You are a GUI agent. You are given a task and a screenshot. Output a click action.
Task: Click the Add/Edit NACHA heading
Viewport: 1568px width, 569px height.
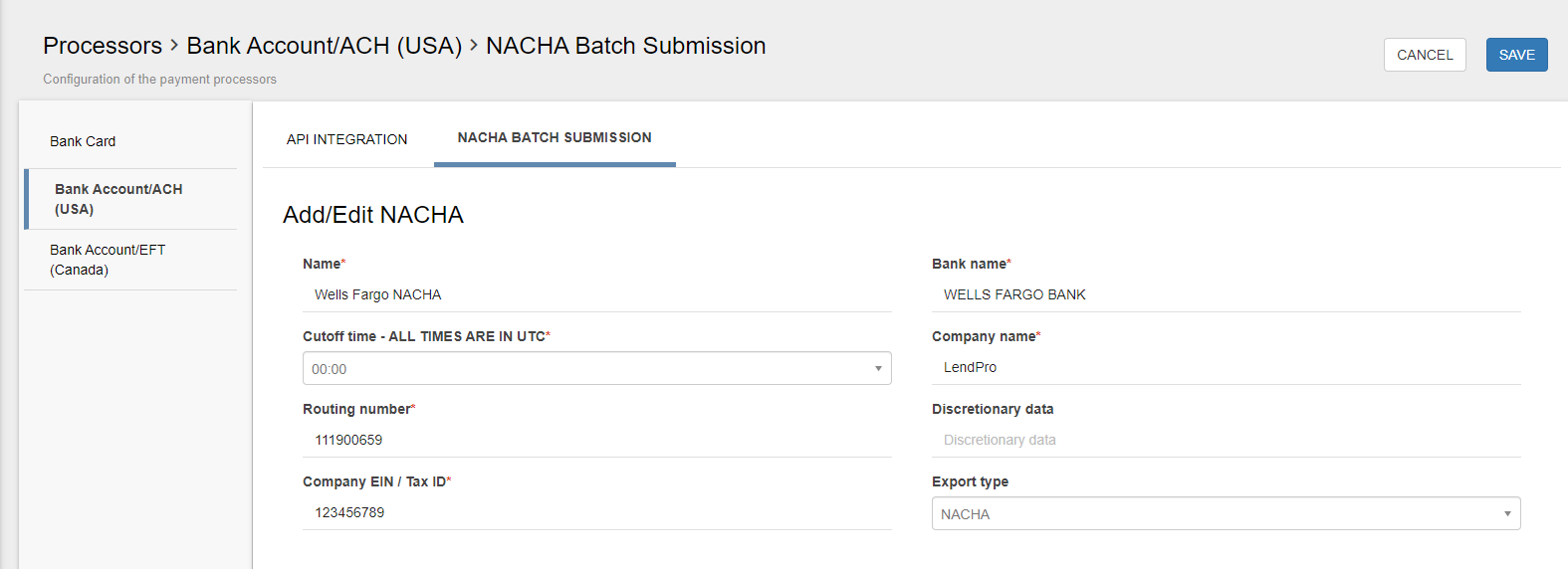tap(373, 215)
